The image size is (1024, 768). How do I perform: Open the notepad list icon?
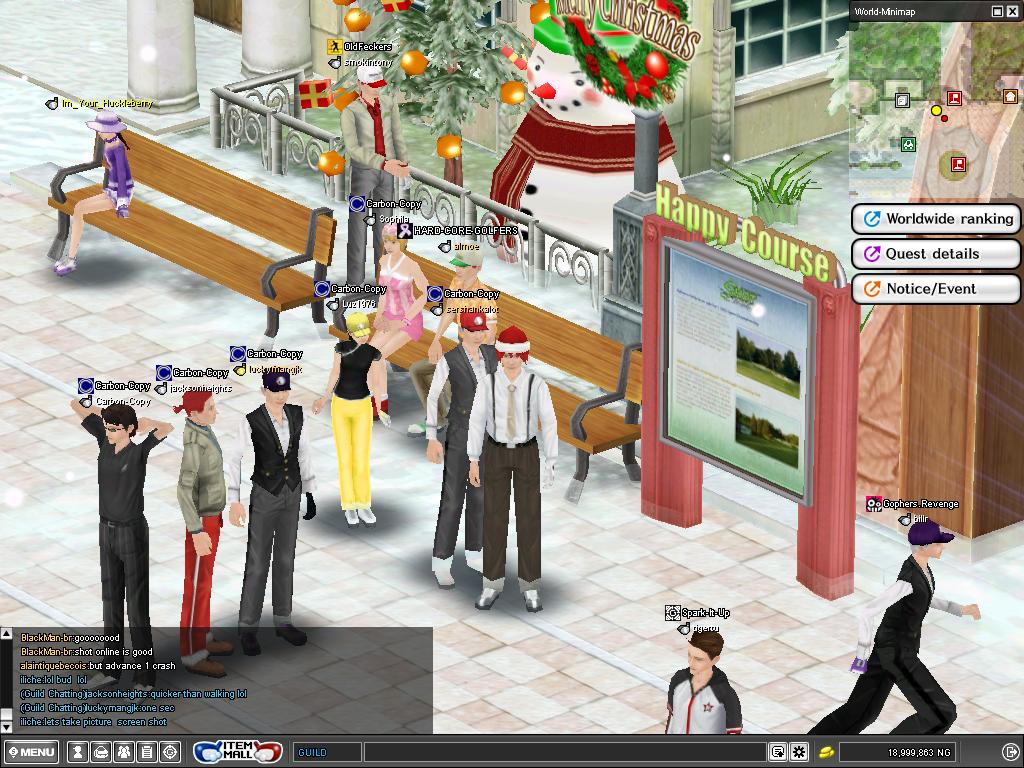(x=147, y=752)
